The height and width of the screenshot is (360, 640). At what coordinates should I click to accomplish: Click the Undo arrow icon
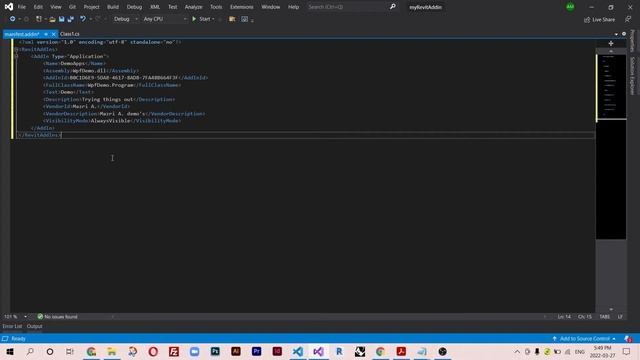point(83,19)
